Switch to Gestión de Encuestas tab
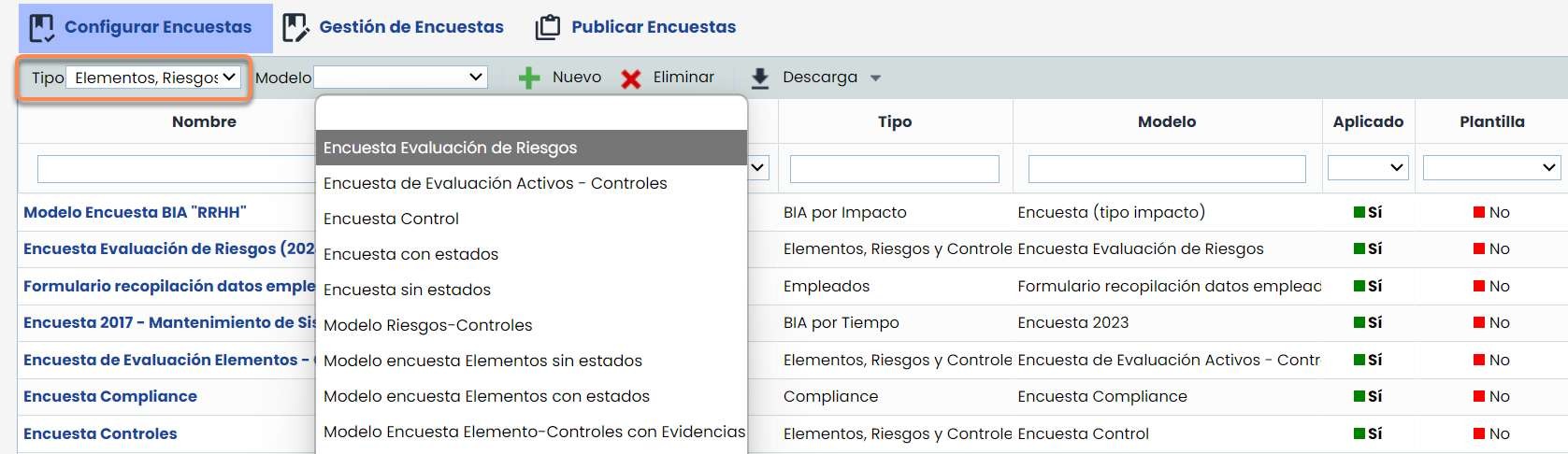The width and height of the screenshot is (1568, 454). click(x=410, y=27)
